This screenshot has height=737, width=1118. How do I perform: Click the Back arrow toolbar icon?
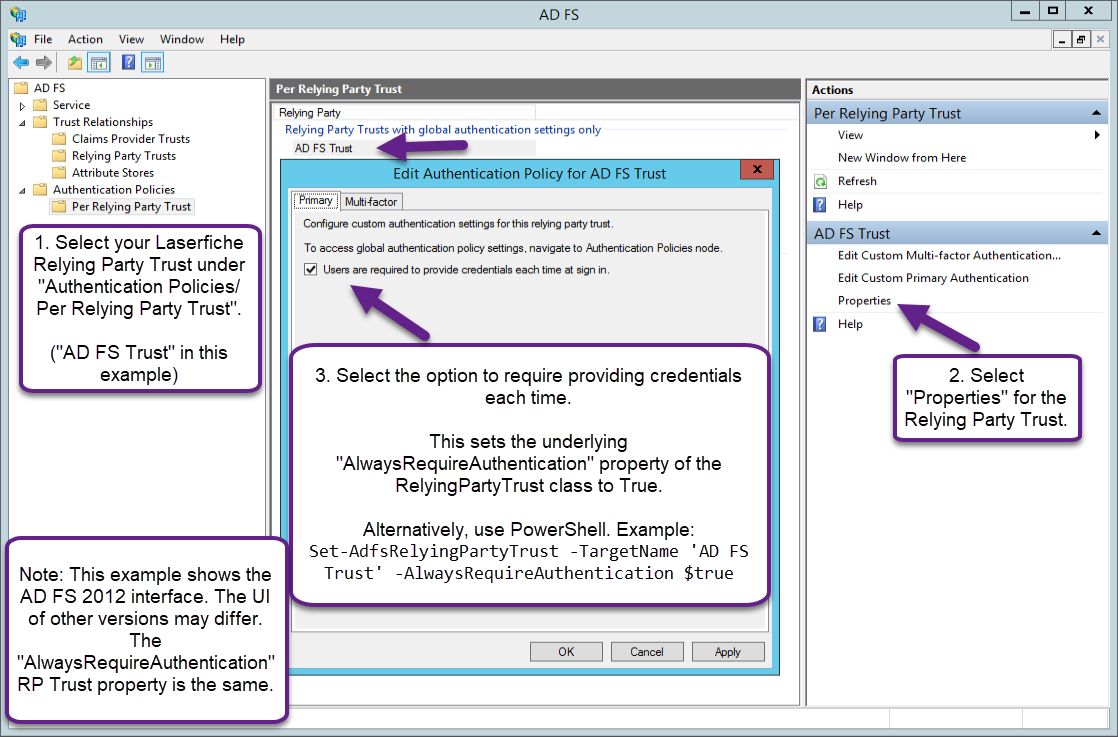tap(21, 63)
